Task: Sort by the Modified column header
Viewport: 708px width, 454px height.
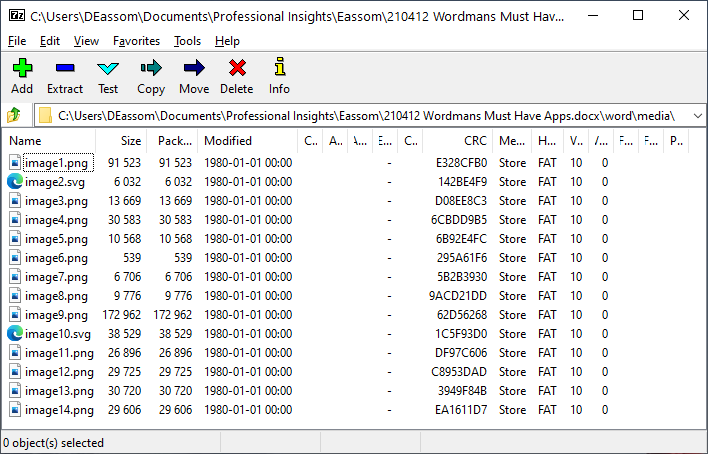Action: click(247, 141)
